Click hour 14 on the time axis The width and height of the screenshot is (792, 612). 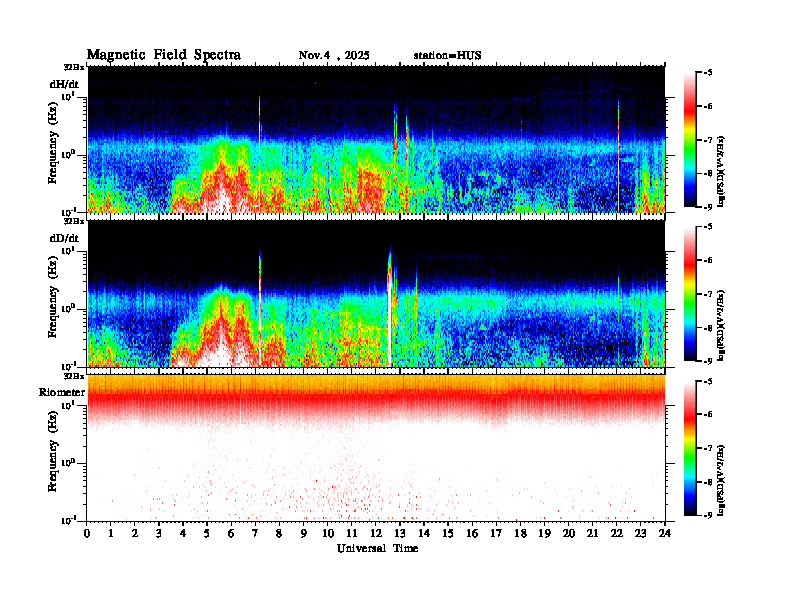424,534
